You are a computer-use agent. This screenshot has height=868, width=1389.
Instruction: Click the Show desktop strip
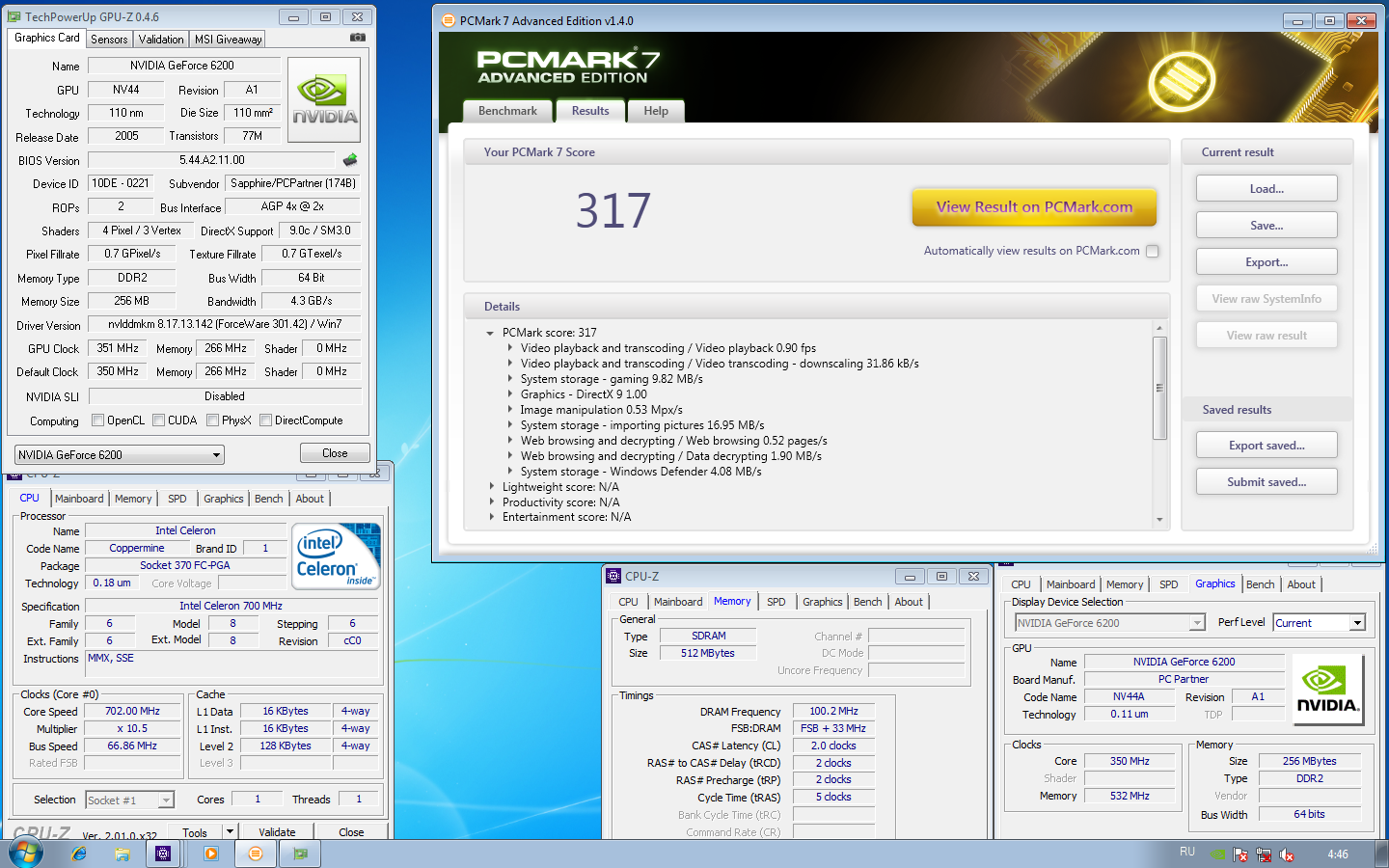click(1381, 854)
